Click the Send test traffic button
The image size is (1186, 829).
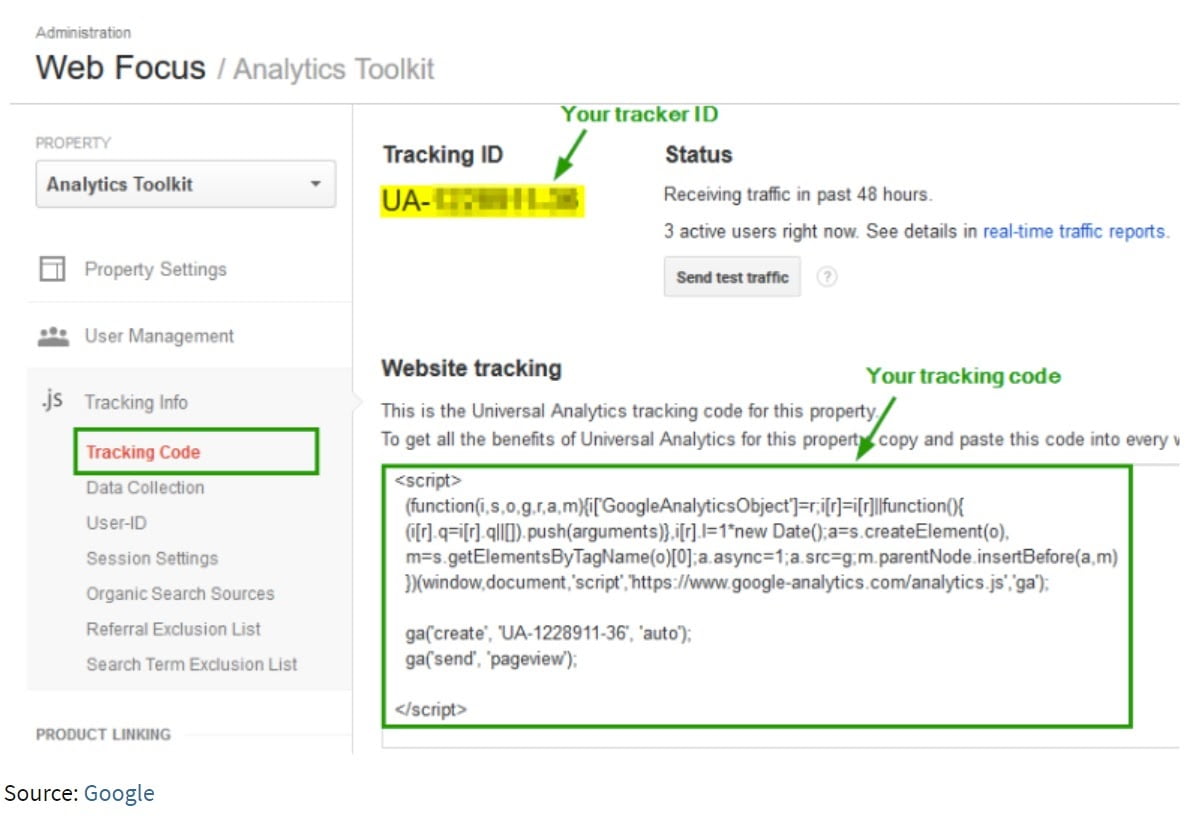pos(732,277)
